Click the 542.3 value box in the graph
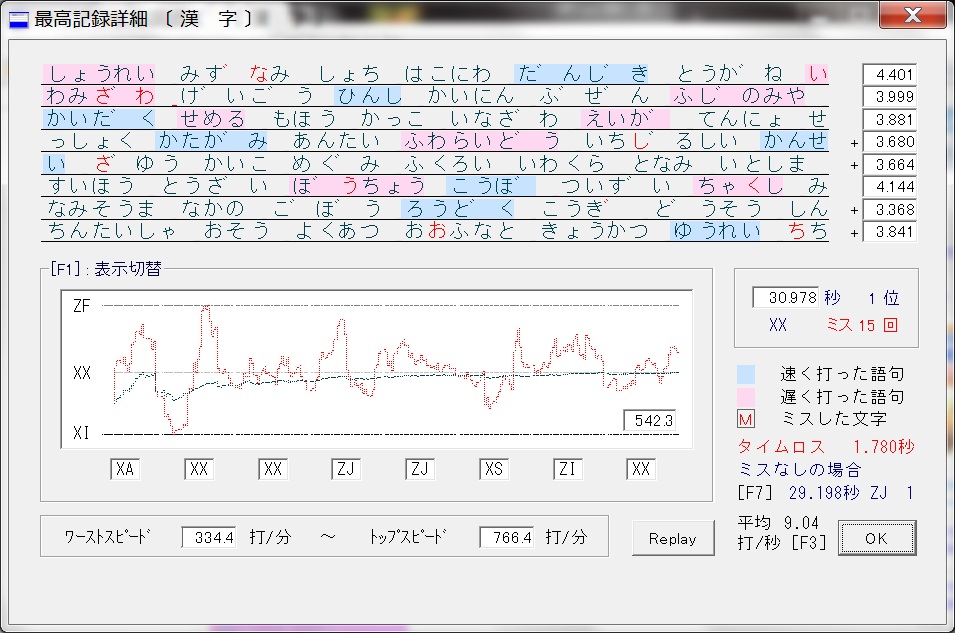This screenshot has height=633, width=955. (x=649, y=421)
